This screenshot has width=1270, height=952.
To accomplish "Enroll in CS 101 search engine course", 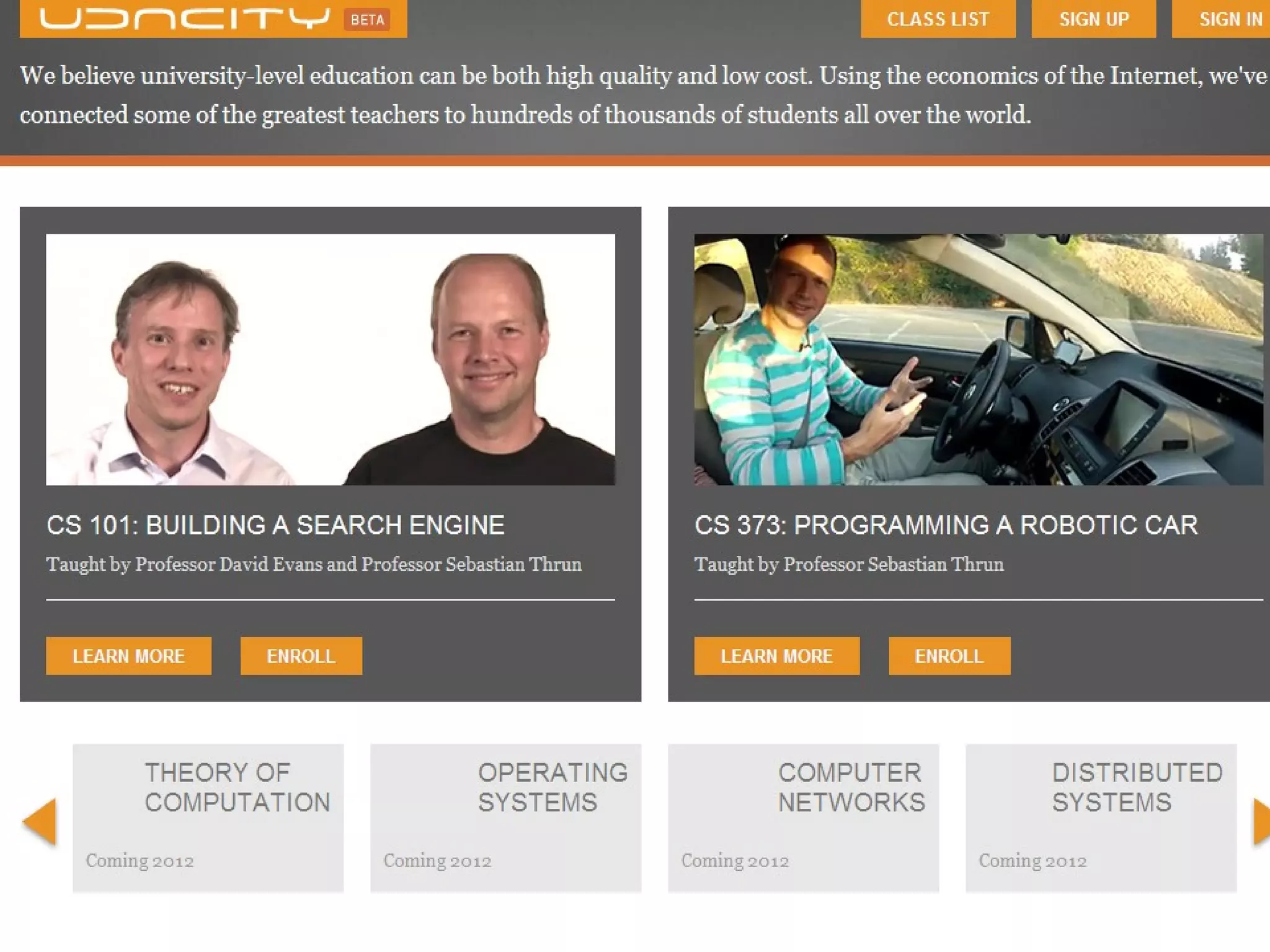I will click(x=301, y=656).
